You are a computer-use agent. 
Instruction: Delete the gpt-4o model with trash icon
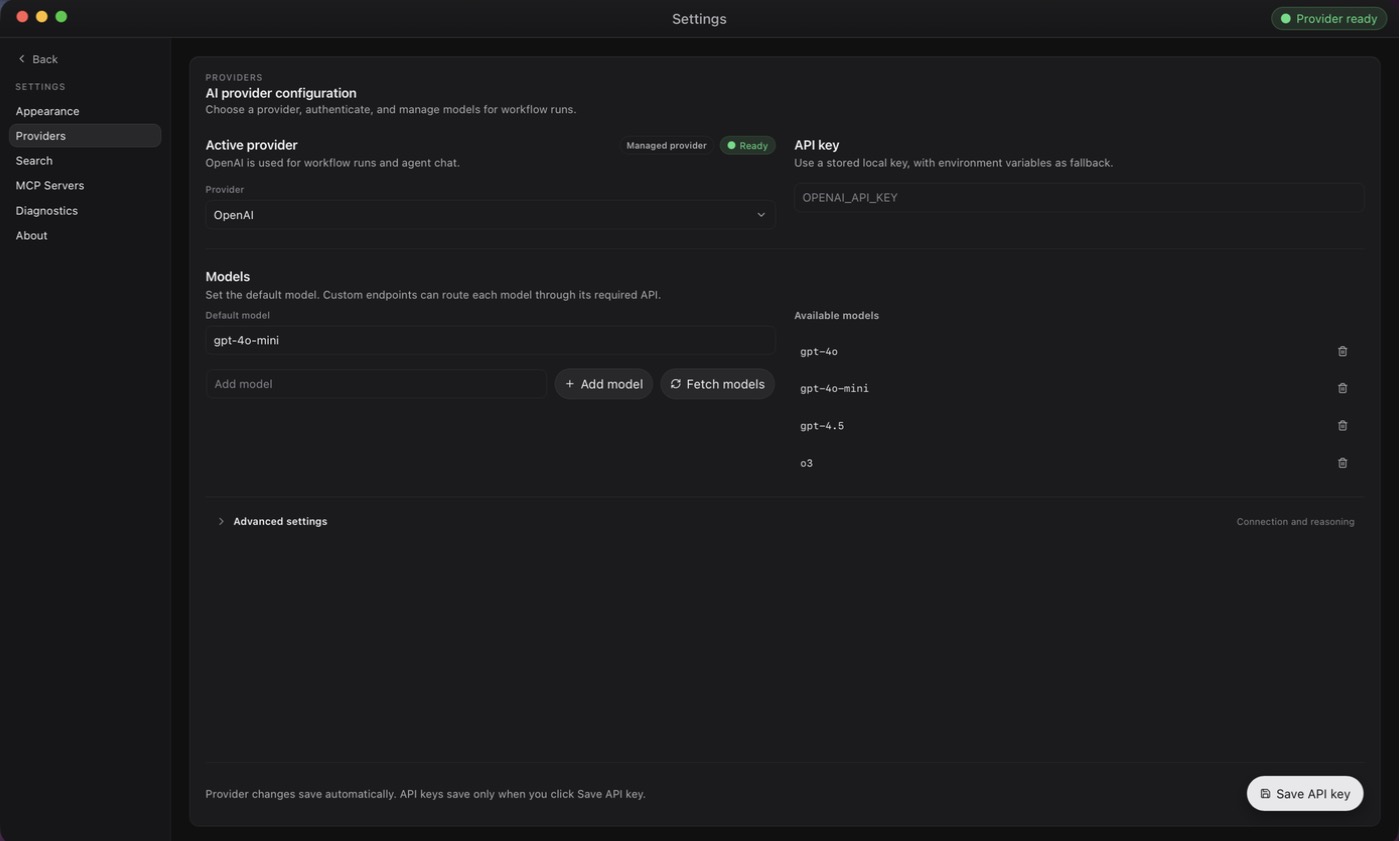(1342, 351)
